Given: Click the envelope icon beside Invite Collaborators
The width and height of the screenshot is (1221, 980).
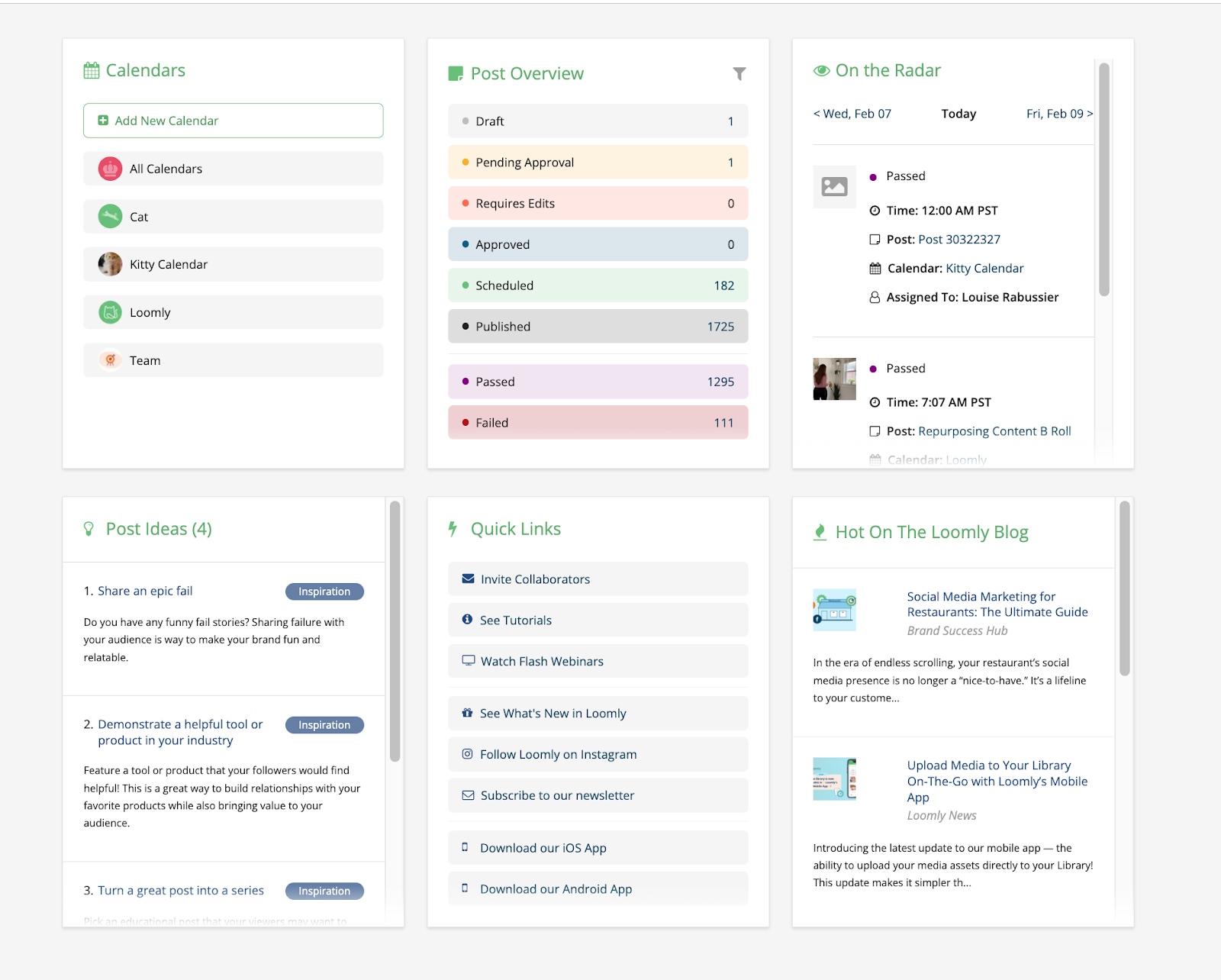Looking at the screenshot, I should click(468, 579).
